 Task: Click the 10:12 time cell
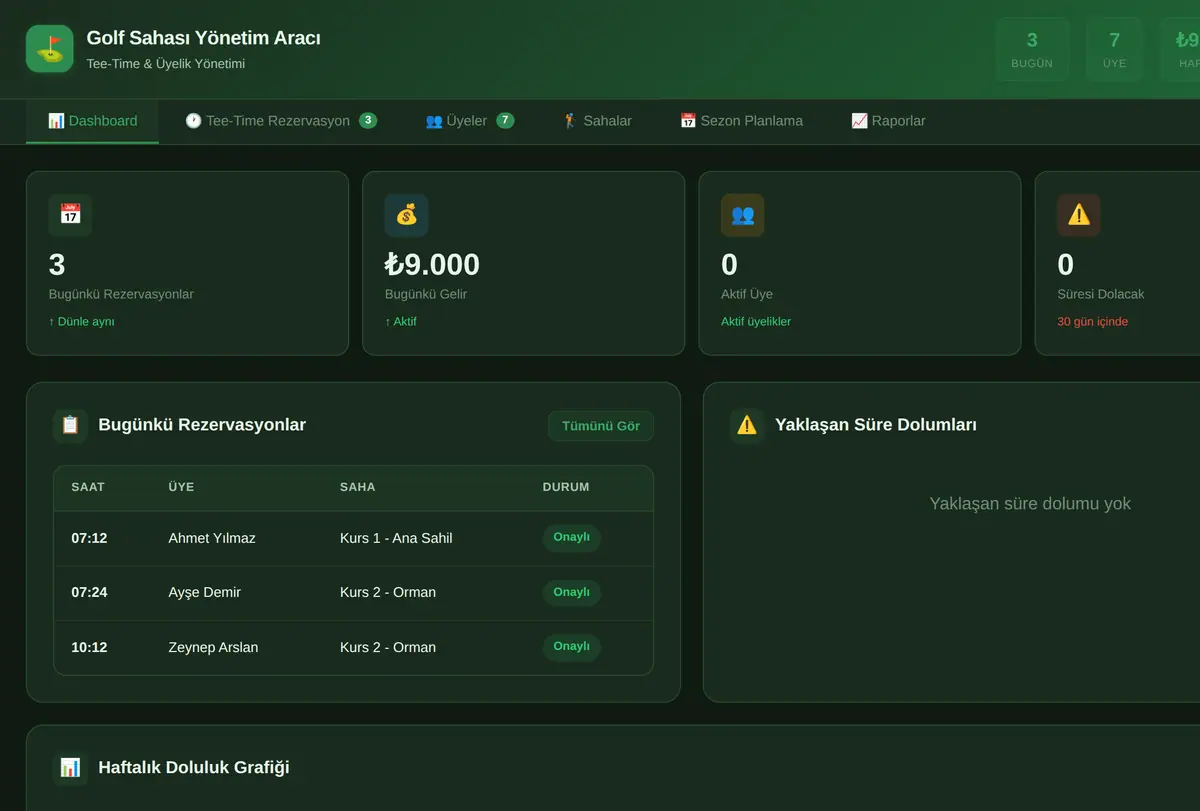click(x=89, y=647)
